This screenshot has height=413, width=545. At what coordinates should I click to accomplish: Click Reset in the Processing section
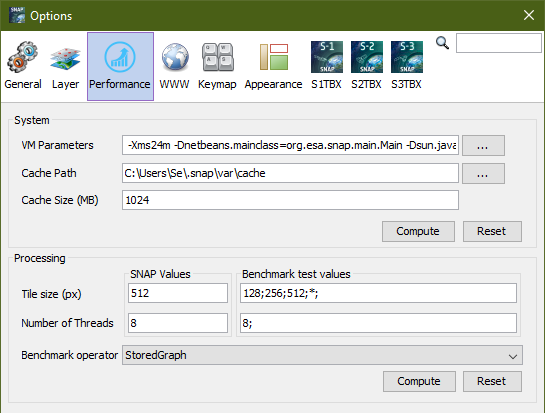pos(492,381)
